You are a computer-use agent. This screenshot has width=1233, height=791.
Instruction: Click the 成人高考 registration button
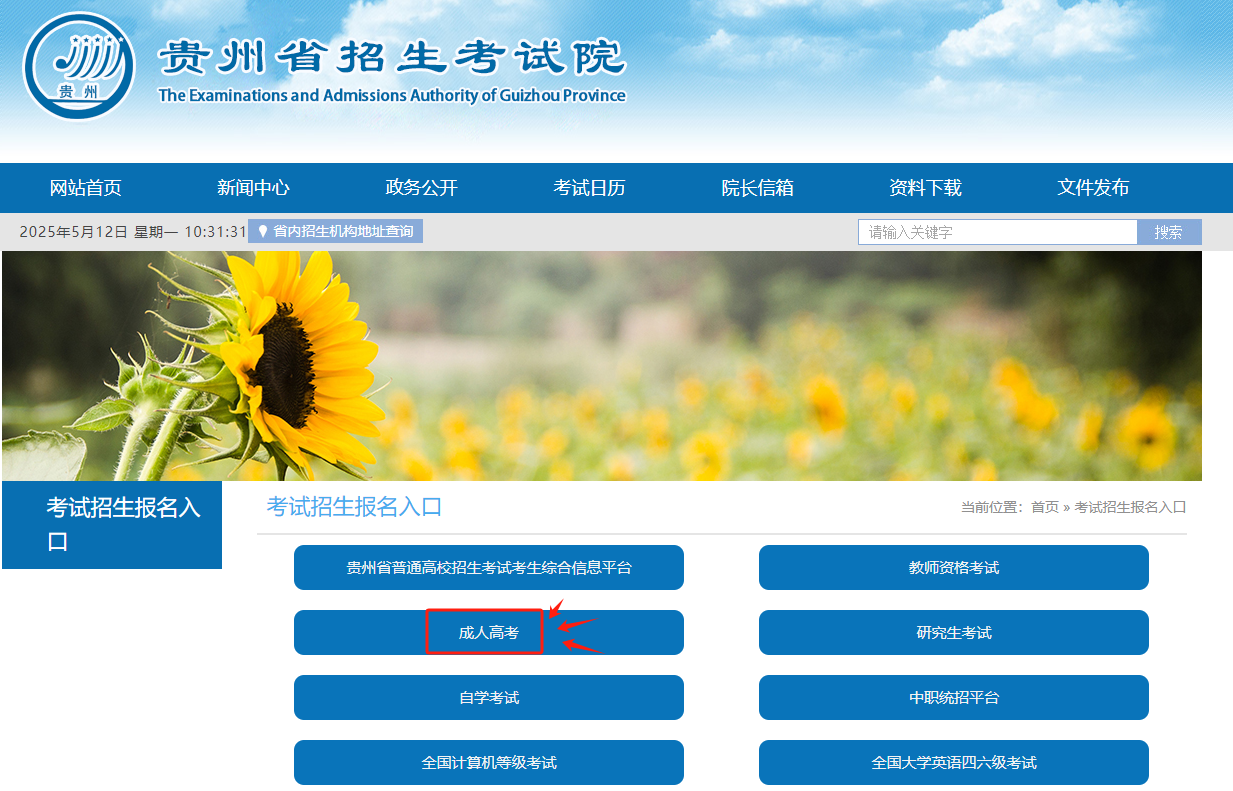(x=487, y=632)
